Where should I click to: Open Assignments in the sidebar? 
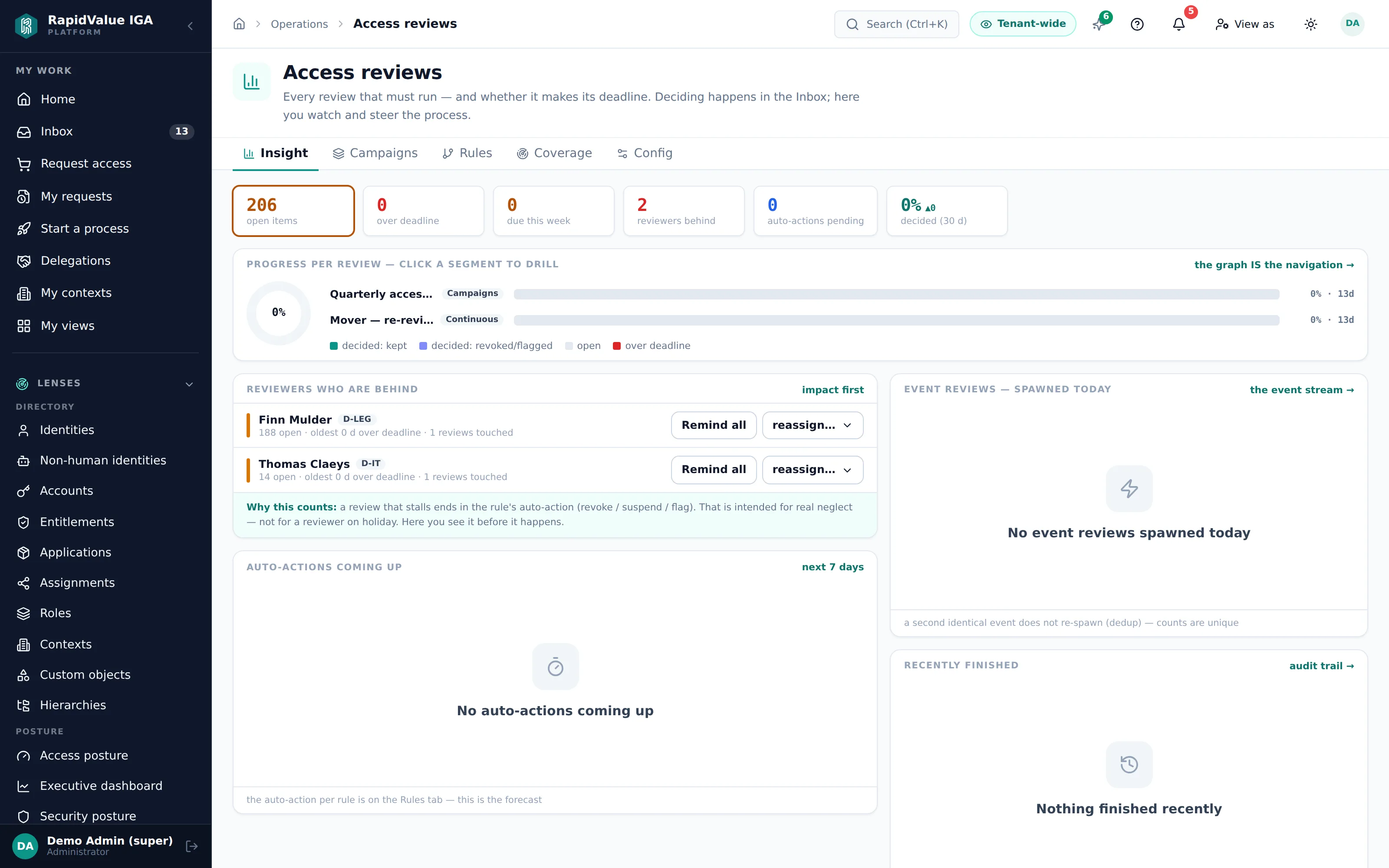click(x=105, y=583)
